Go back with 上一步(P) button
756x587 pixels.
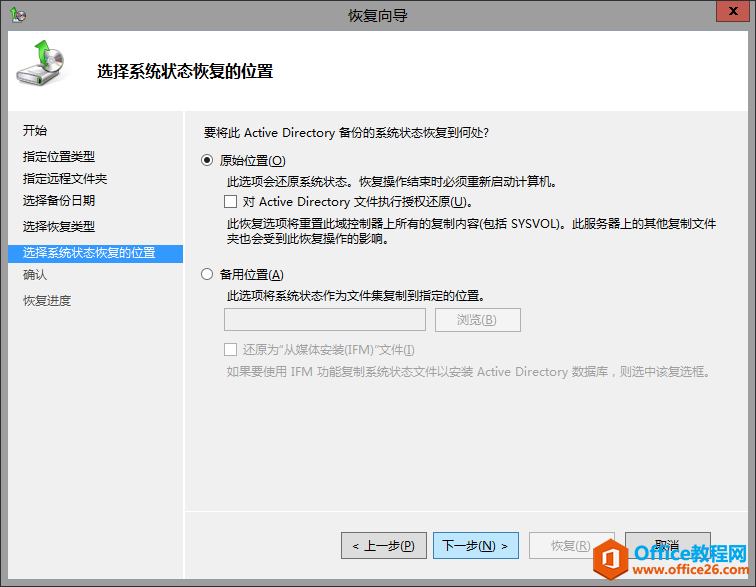pyautogui.click(x=384, y=546)
